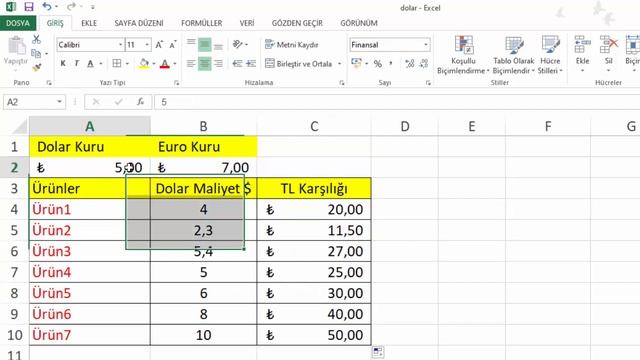This screenshot has width=640, height=360.
Task: Open the fill color dropdown arrow
Action: 154,64
